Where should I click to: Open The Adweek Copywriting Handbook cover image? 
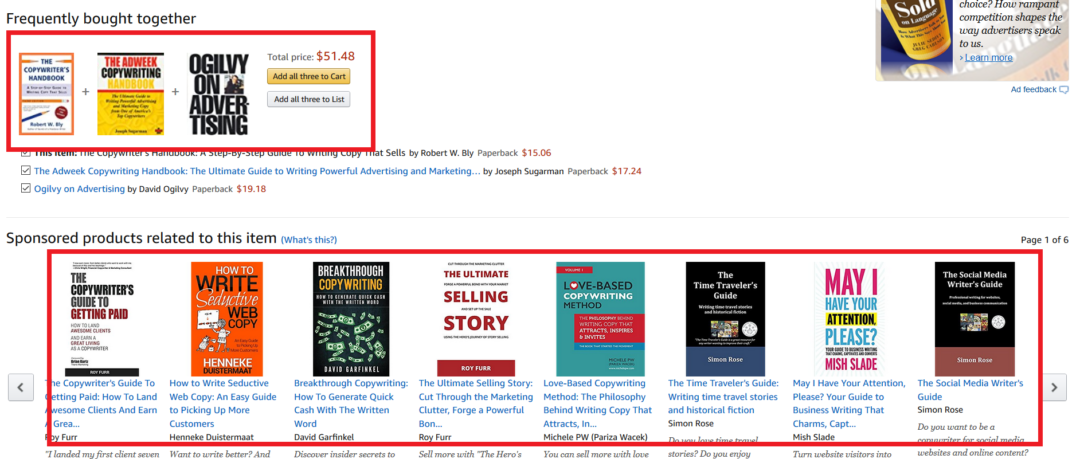click(x=131, y=94)
